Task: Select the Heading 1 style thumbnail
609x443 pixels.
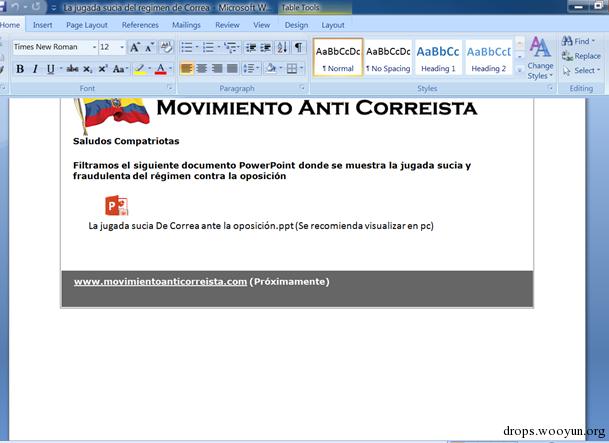Action: click(438, 57)
